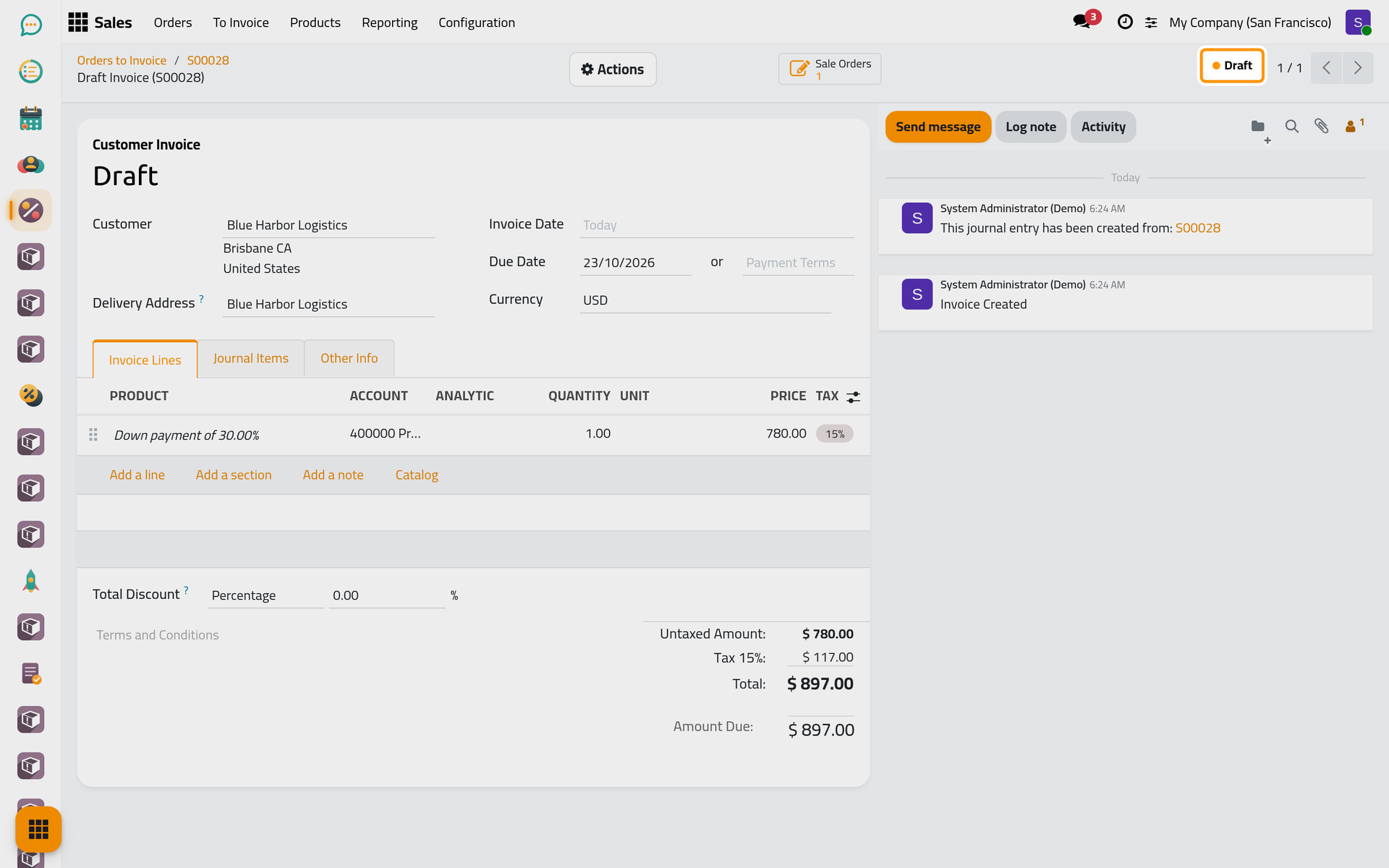Go to the previous record arrow
The height and width of the screenshot is (868, 1389).
point(1327,68)
